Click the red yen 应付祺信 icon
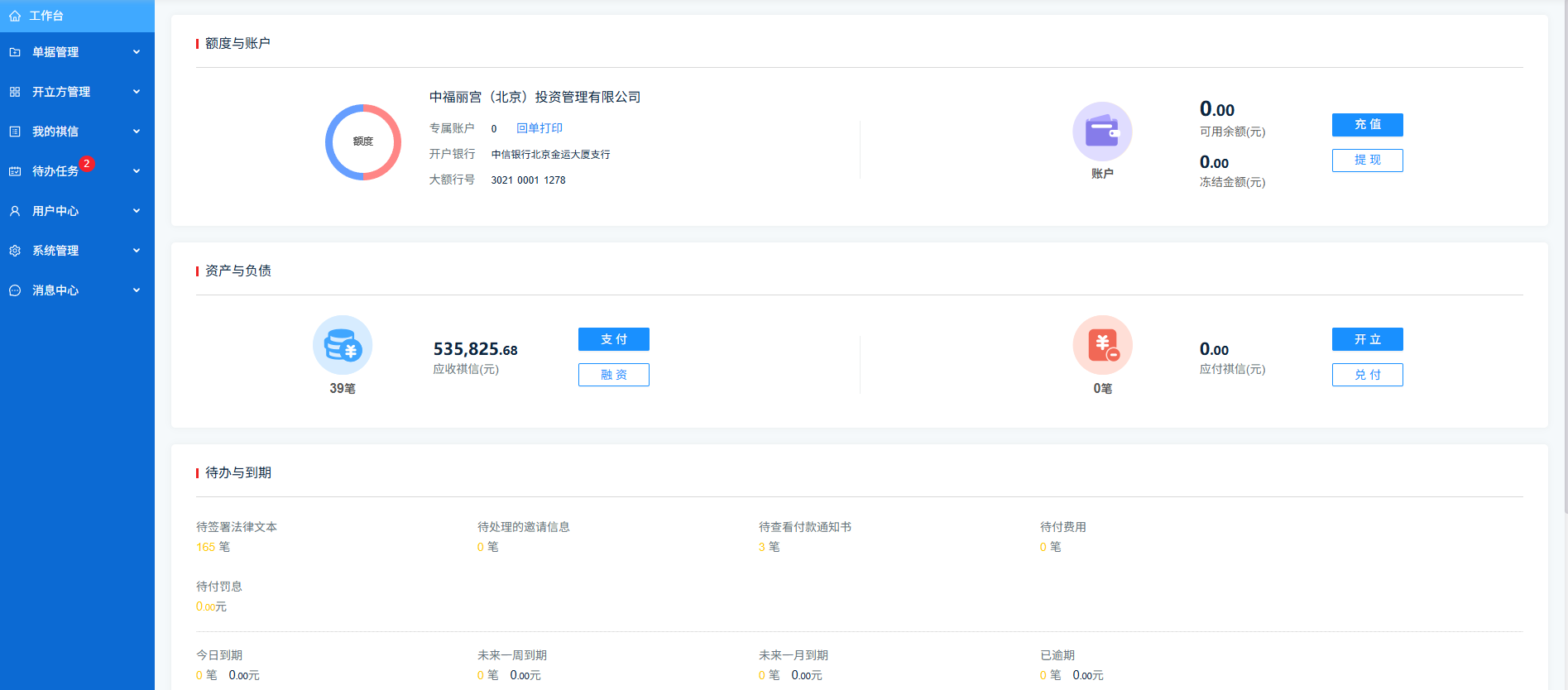Screen dimensions: 1568x690 1102,345
